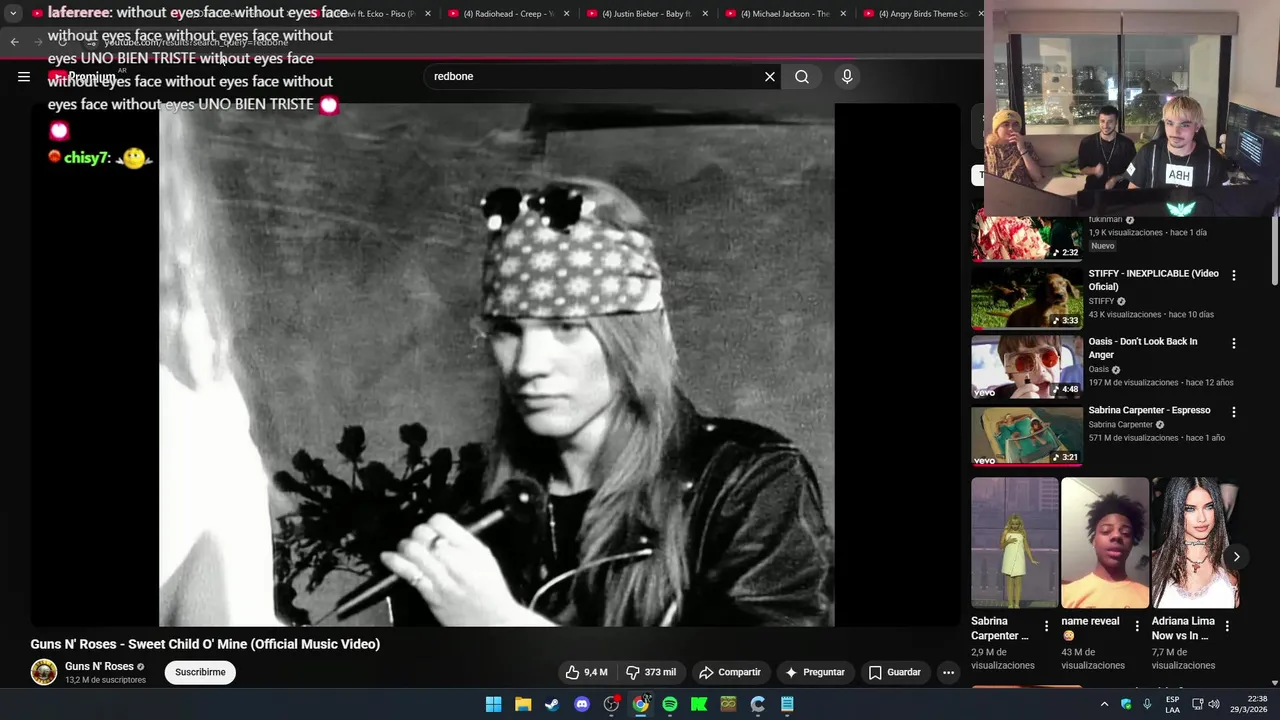Start voice search with the microphone
This screenshot has height=720, width=1280.
coord(847,76)
